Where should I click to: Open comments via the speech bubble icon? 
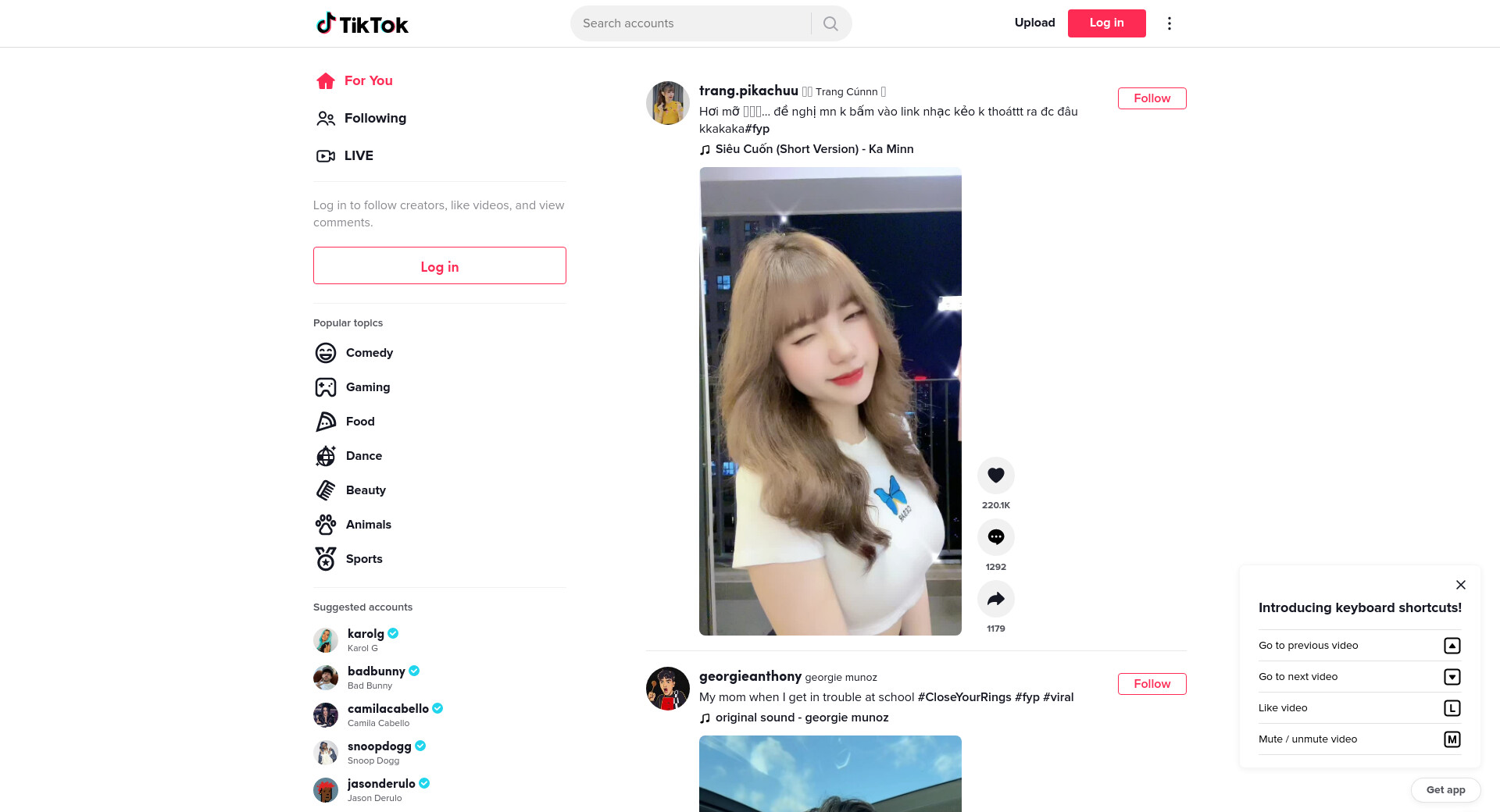tap(995, 536)
